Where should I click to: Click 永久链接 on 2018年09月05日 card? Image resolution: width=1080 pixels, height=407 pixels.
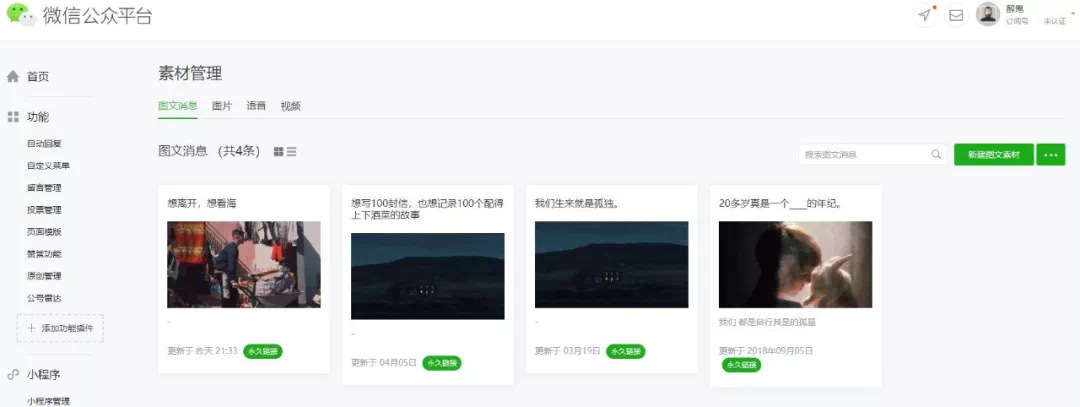coord(741,365)
